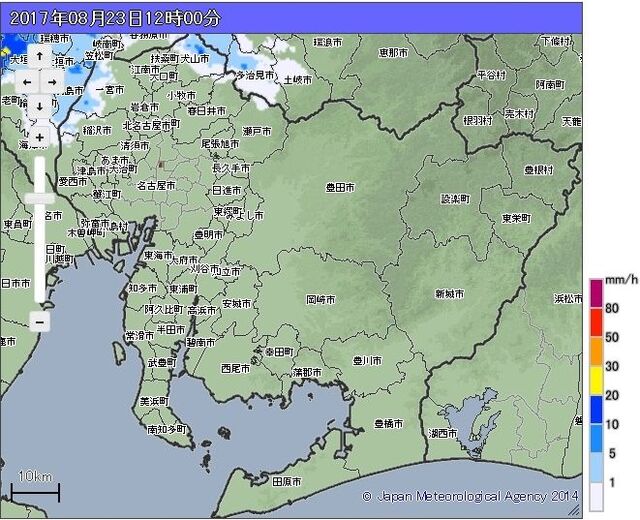Click the 安城市 label on the map

pyautogui.click(x=237, y=303)
